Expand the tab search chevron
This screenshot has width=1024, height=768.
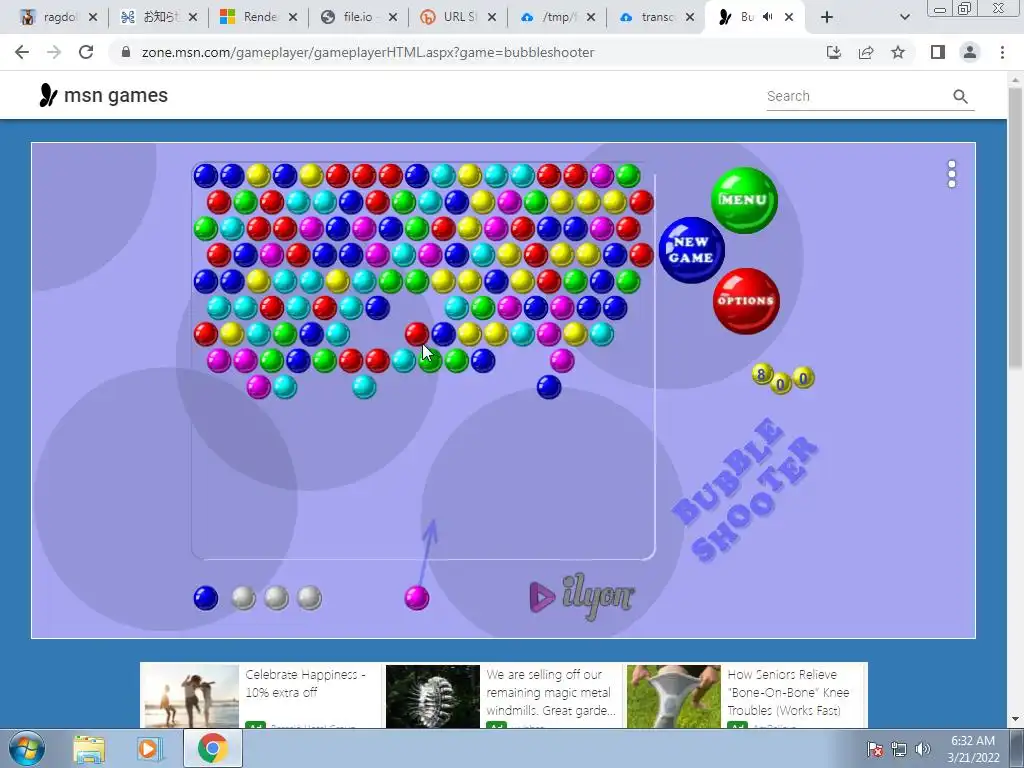(904, 17)
